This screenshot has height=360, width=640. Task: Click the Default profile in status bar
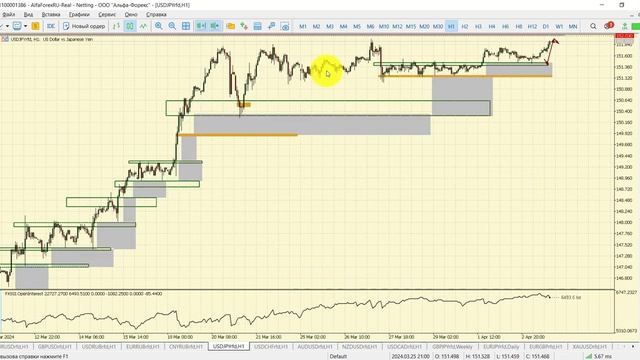point(338,356)
